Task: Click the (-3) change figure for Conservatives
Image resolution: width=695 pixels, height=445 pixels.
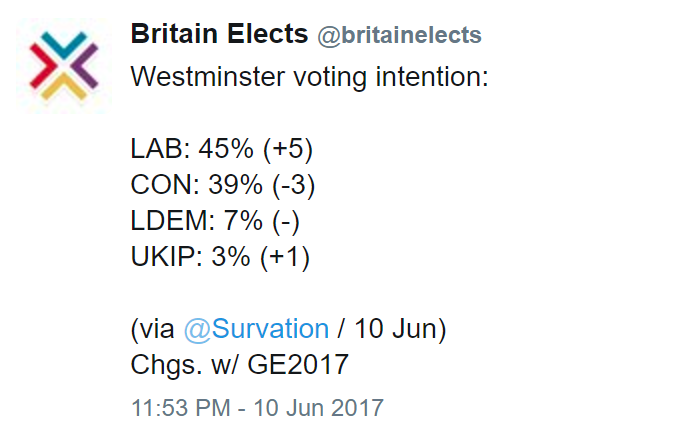Action: pyautogui.click(x=293, y=185)
